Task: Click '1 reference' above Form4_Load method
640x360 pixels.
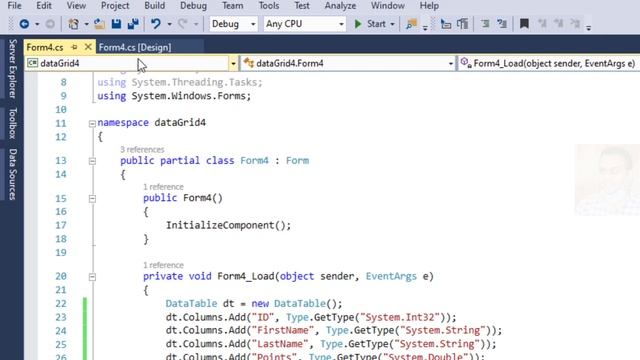Action: coord(163,265)
